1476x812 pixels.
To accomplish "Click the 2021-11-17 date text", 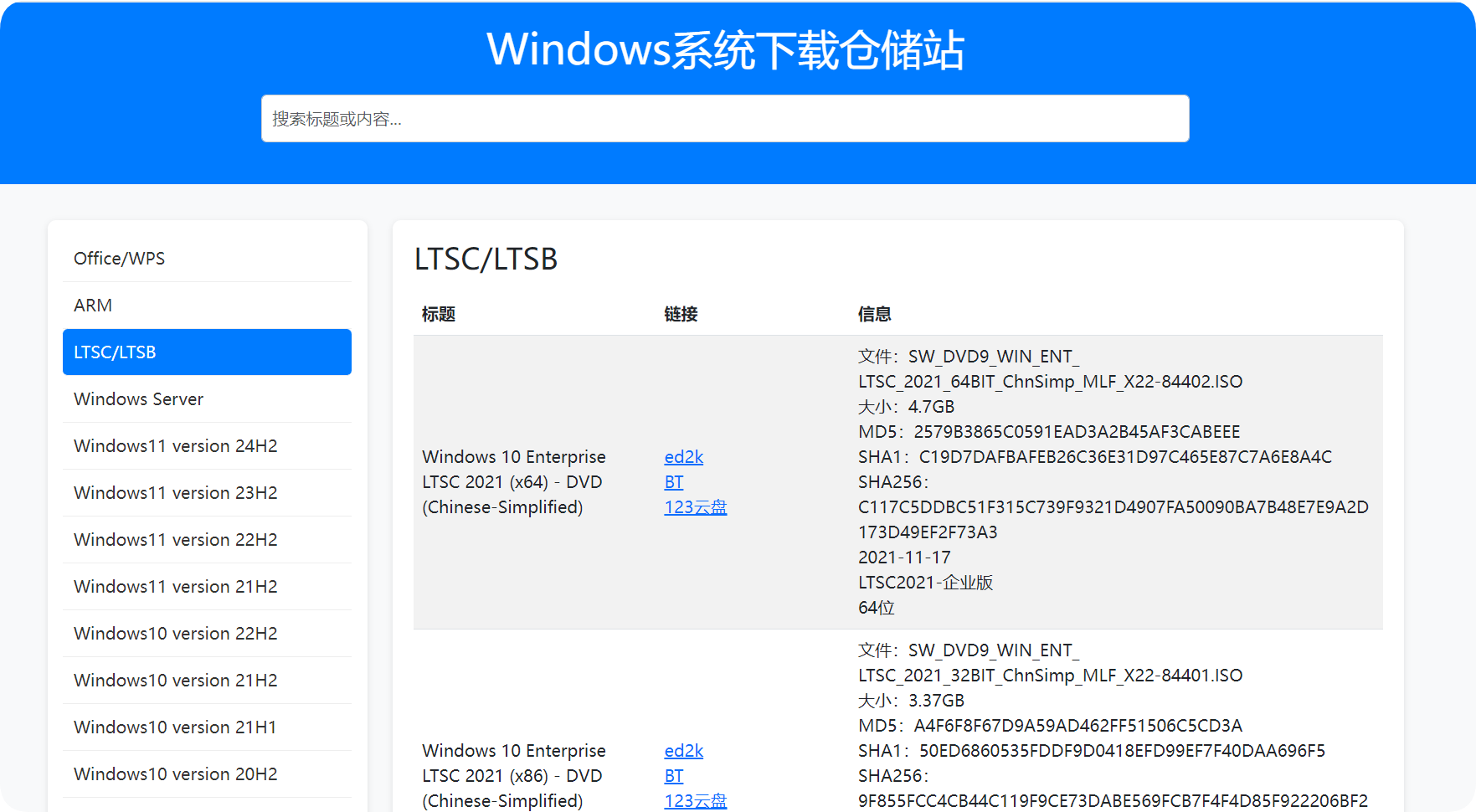I will pyautogui.click(x=905, y=558).
